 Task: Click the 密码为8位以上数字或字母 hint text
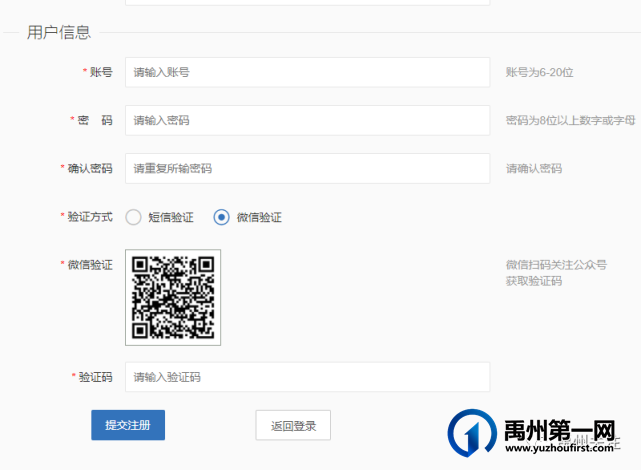coord(570,120)
